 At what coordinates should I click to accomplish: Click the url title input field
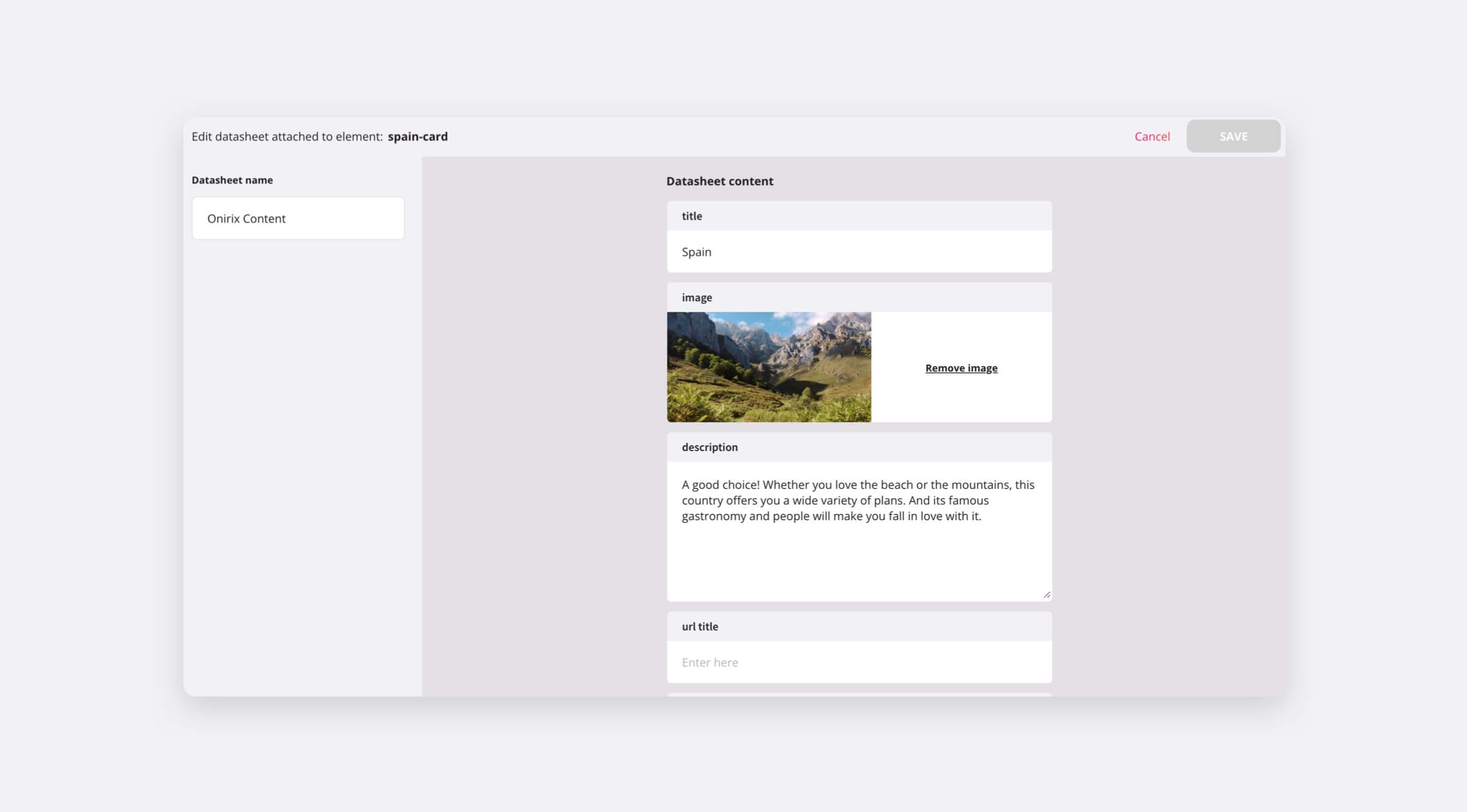[859, 662]
